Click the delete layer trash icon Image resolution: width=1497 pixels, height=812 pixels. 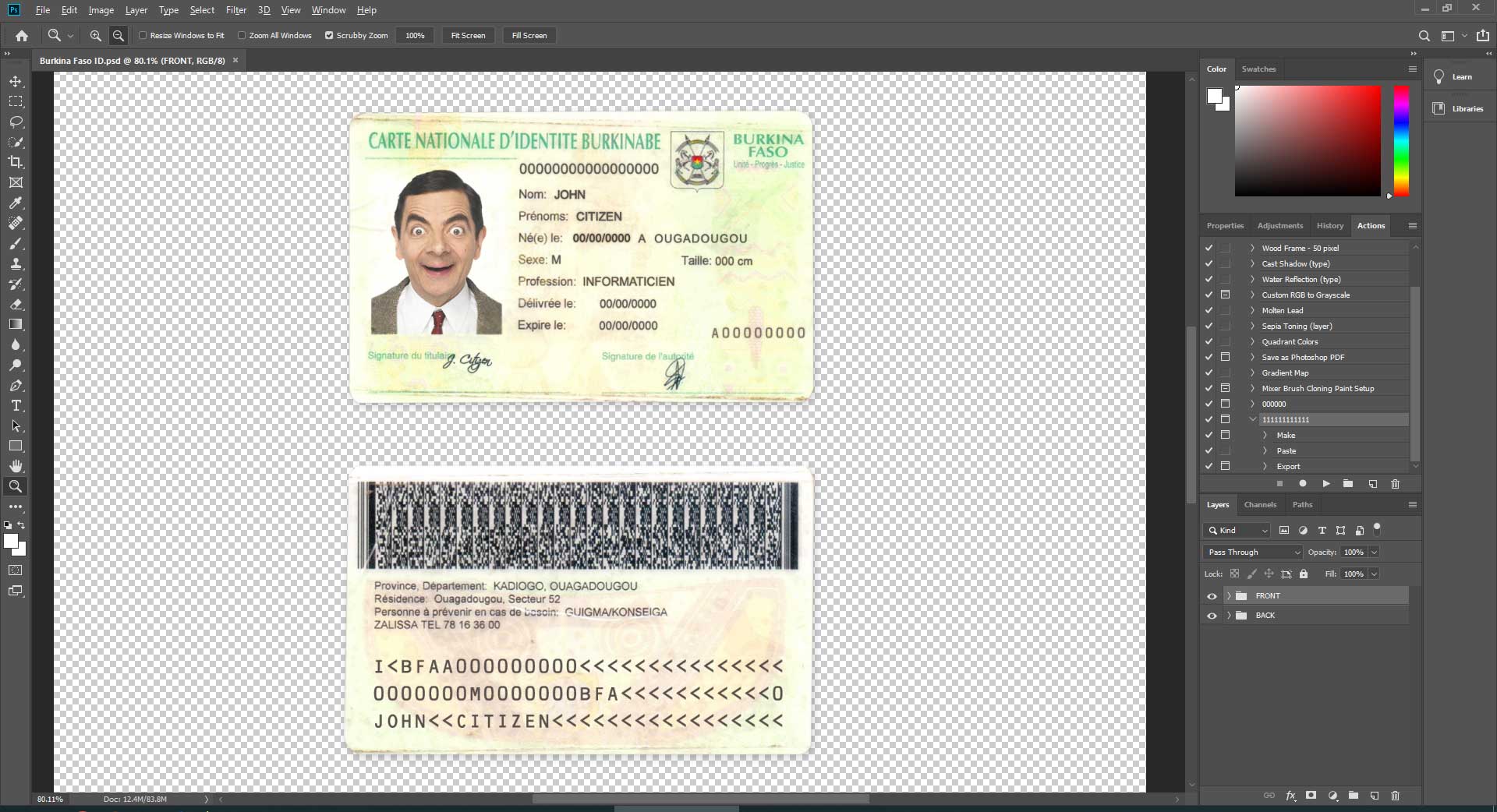1395,796
